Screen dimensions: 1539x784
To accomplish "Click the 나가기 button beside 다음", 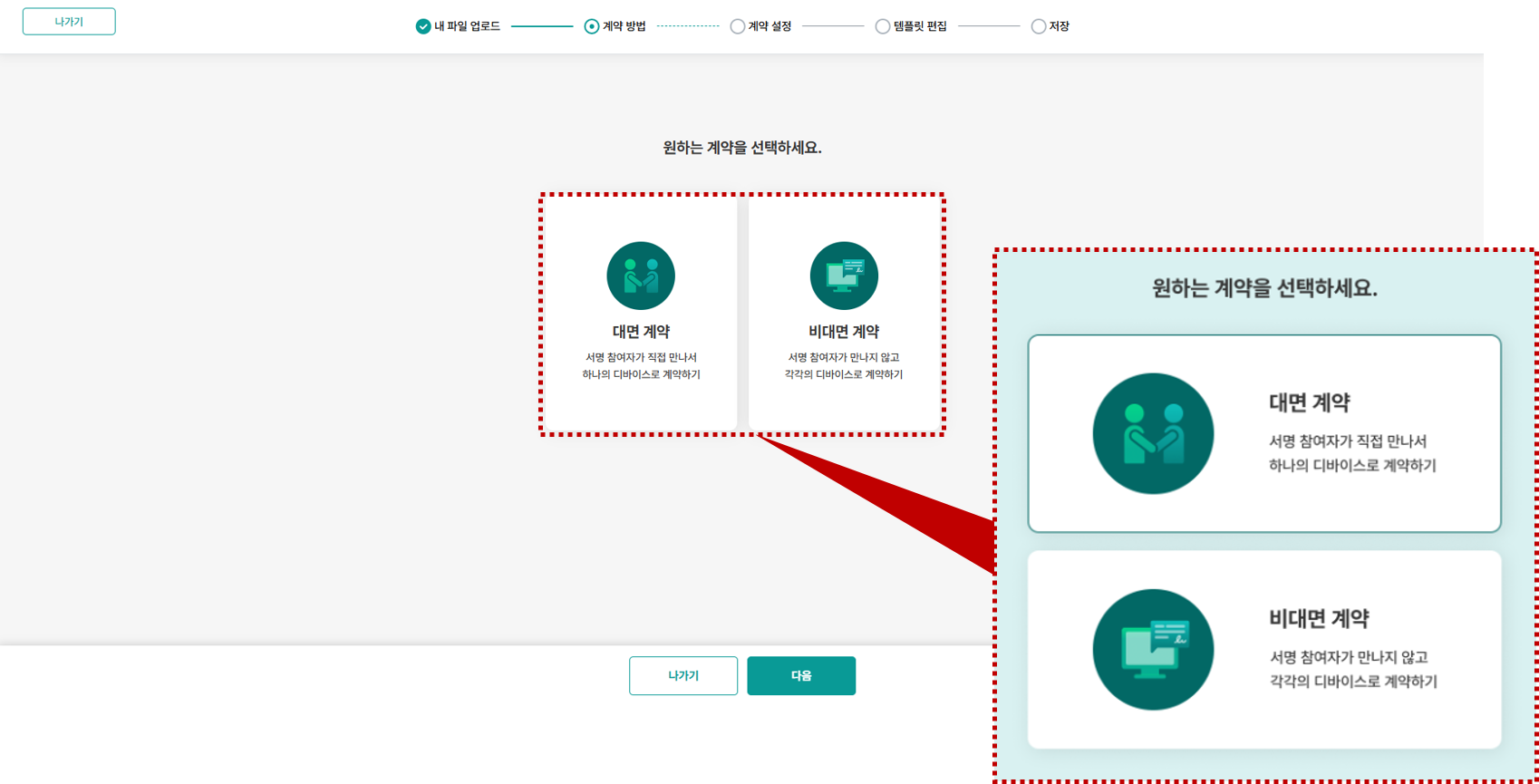I will coord(683,675).
